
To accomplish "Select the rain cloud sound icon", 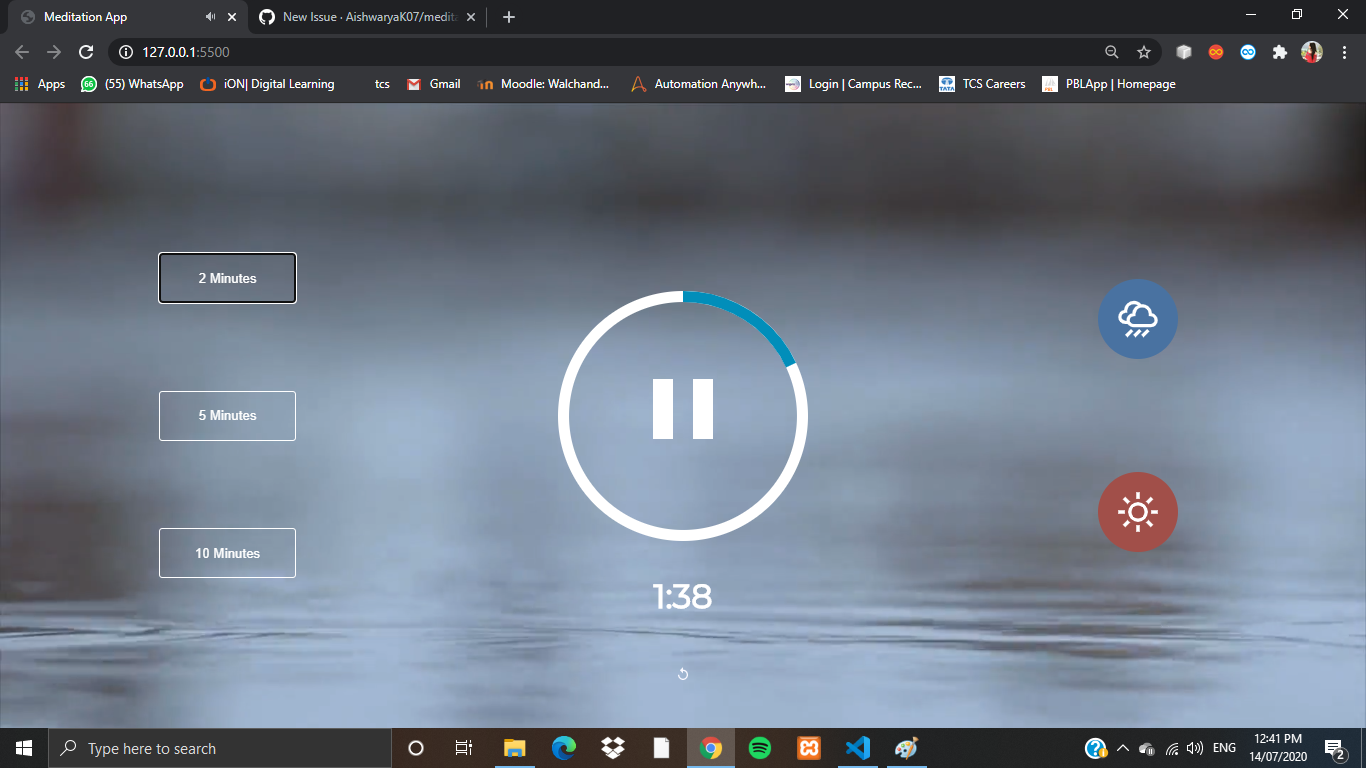I will [1137, 319].
